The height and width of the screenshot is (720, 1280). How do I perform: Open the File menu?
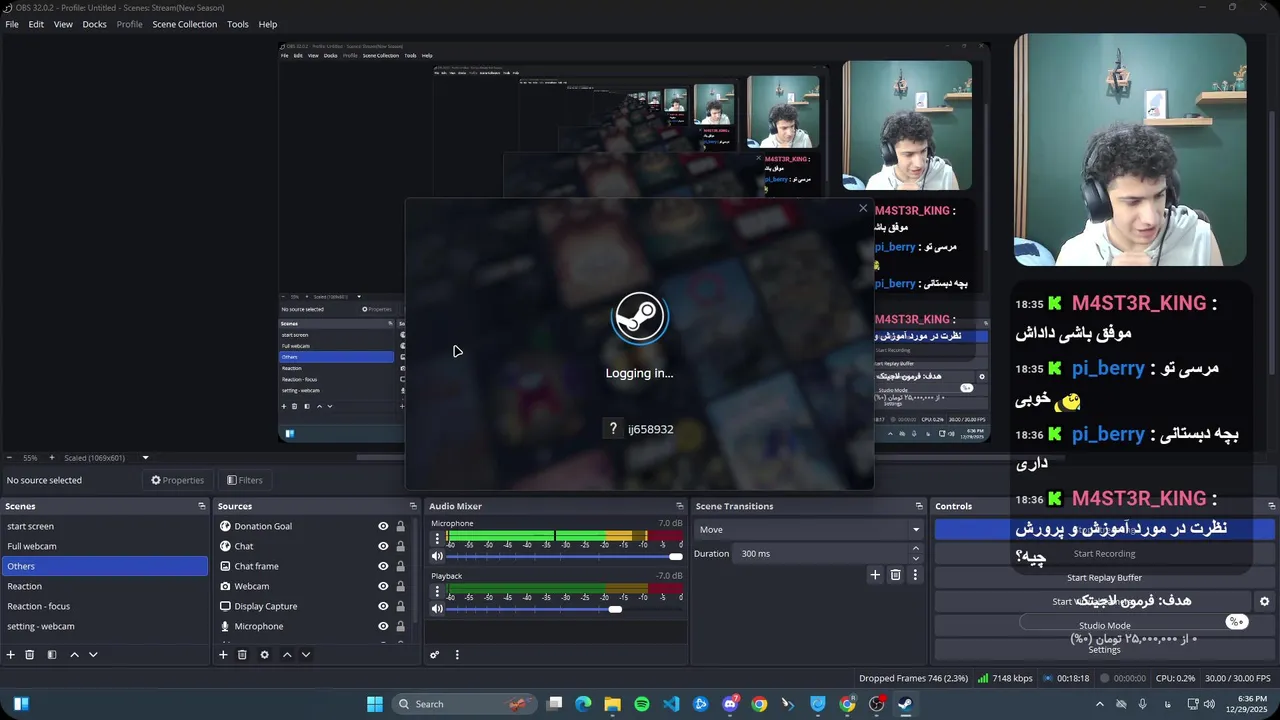12,24
